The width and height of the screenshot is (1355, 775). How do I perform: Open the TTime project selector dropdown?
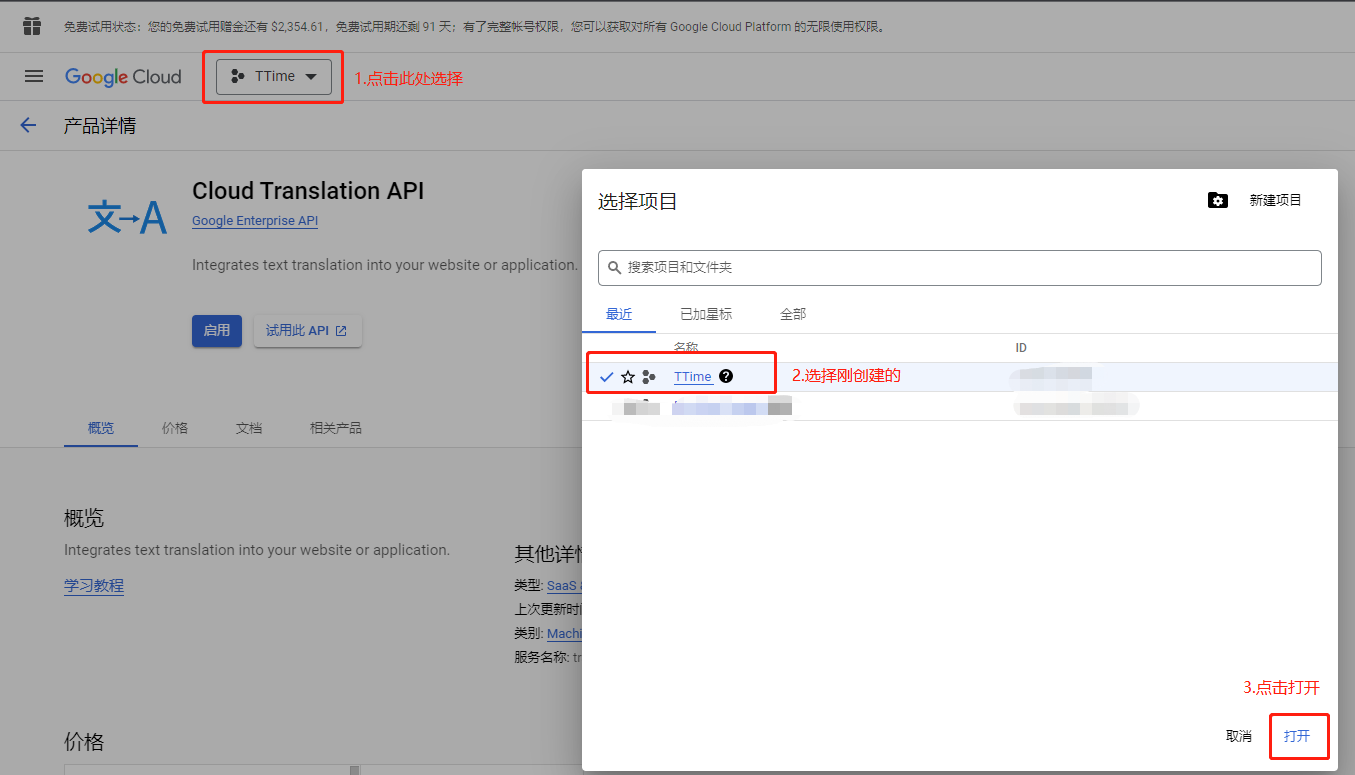pyautogui.click(x=274, y=76)
